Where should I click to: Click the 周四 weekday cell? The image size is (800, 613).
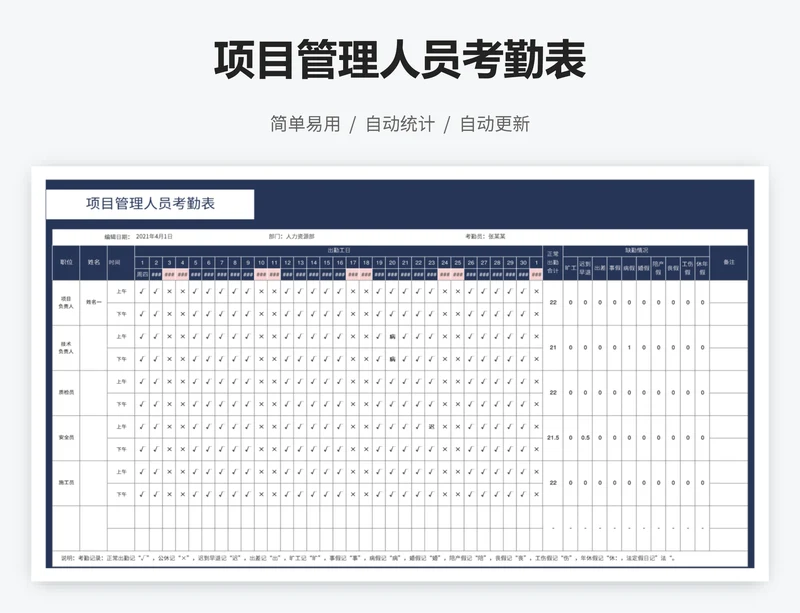(142, 275)
